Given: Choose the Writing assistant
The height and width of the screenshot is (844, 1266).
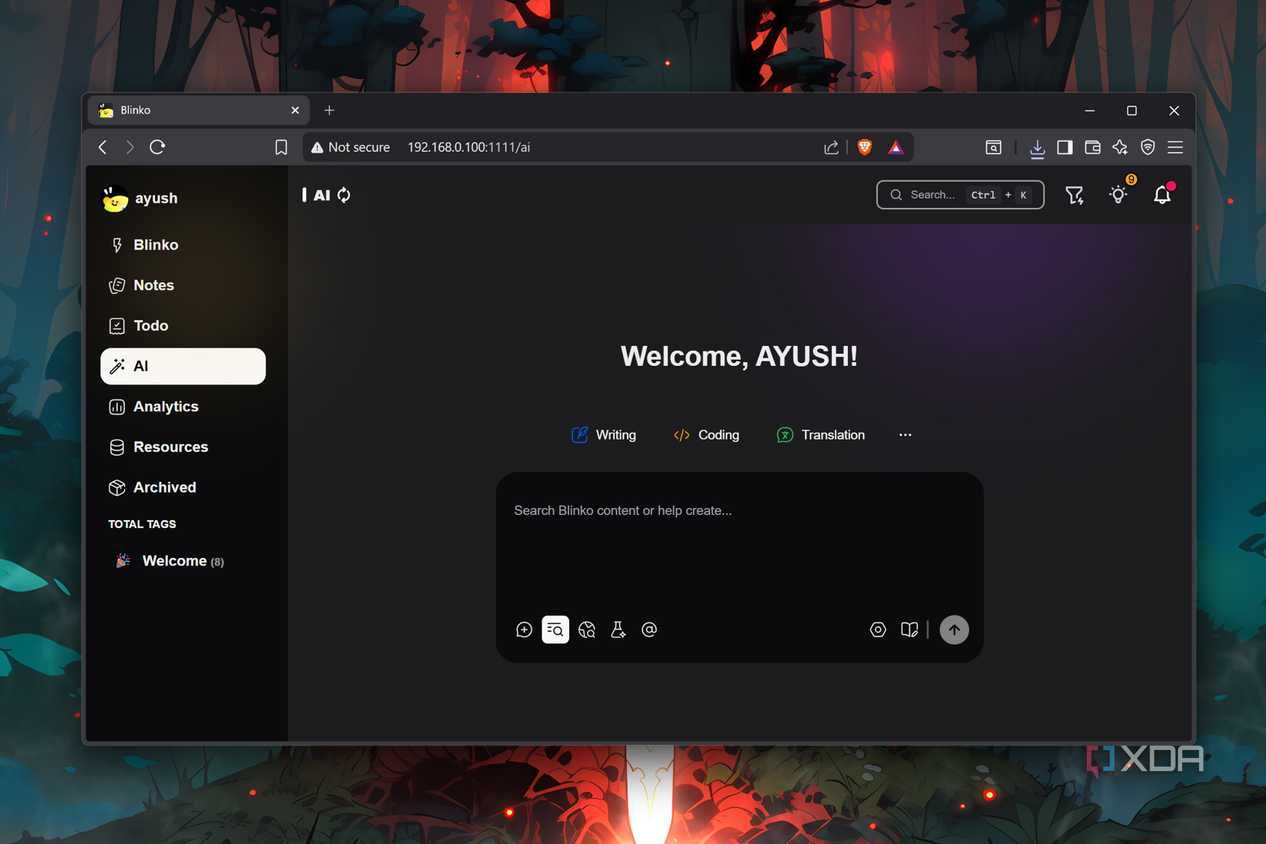Looking at the screenshot, I should pos(603,435).
